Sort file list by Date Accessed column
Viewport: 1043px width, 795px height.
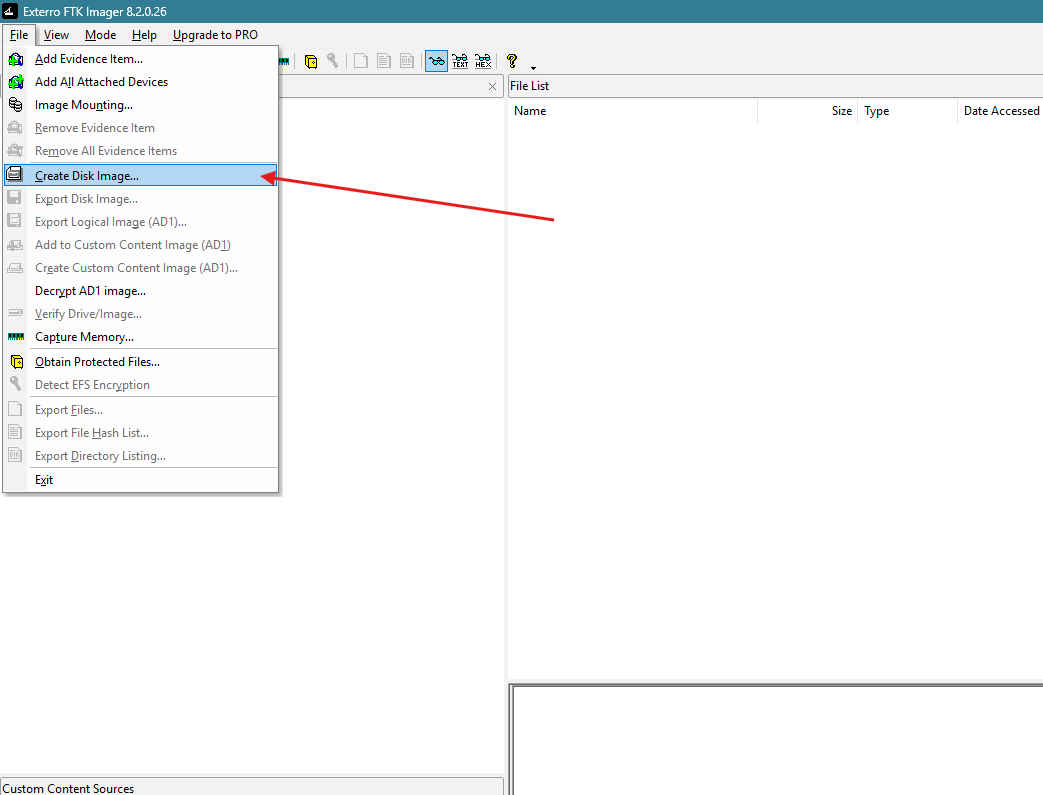(x=1000, y=111)
